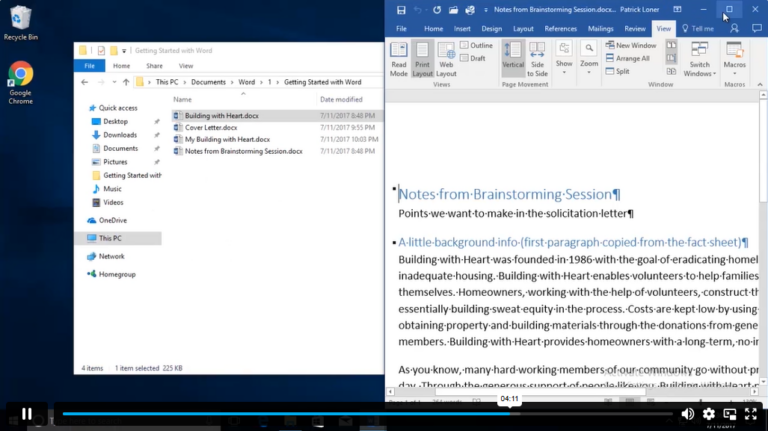Click the Up arrow in File Explorer

coord(126,82)
